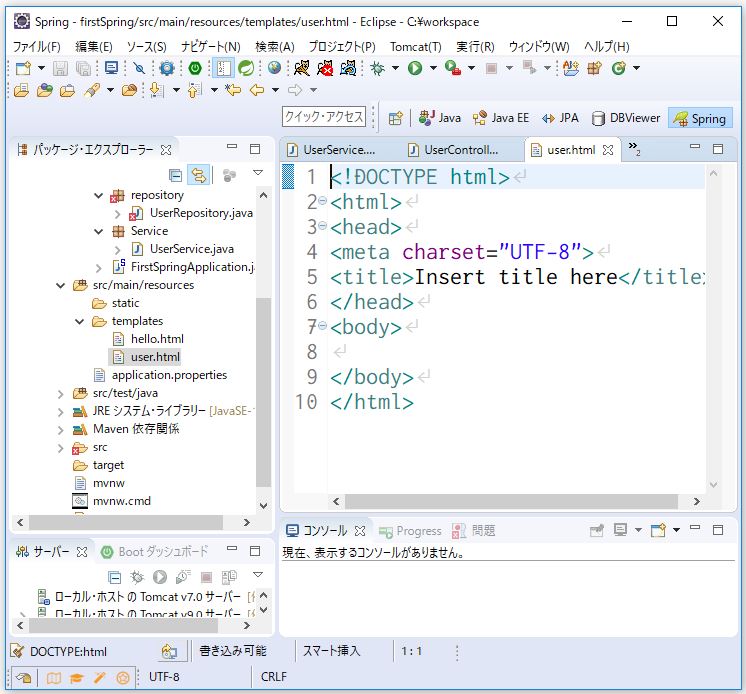This screenshot has height=694, width=746.
Task: Switch to the DBViewer perspective
Action: click(626, 118)
